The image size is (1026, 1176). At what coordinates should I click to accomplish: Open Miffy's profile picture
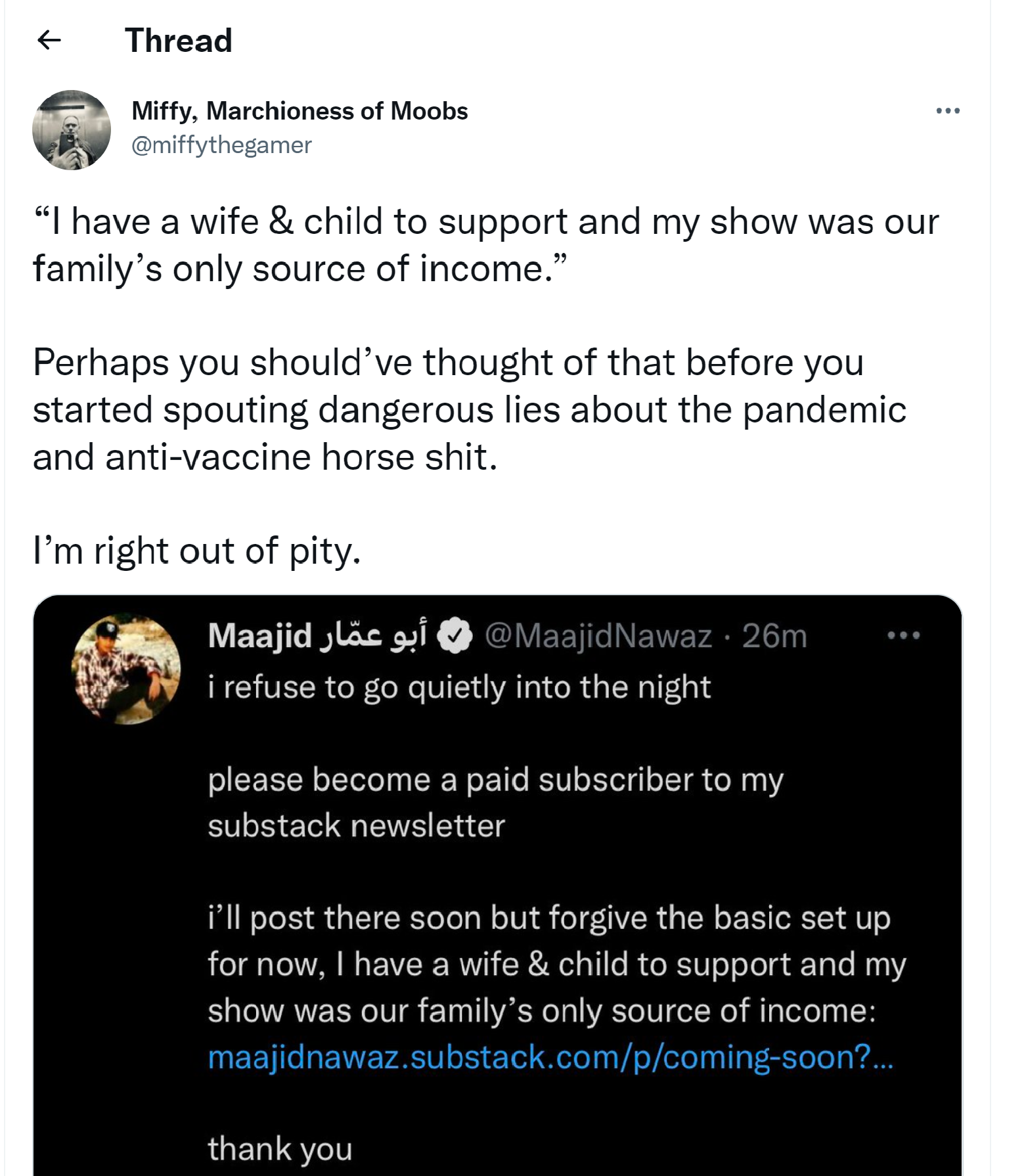coord(72,130)
